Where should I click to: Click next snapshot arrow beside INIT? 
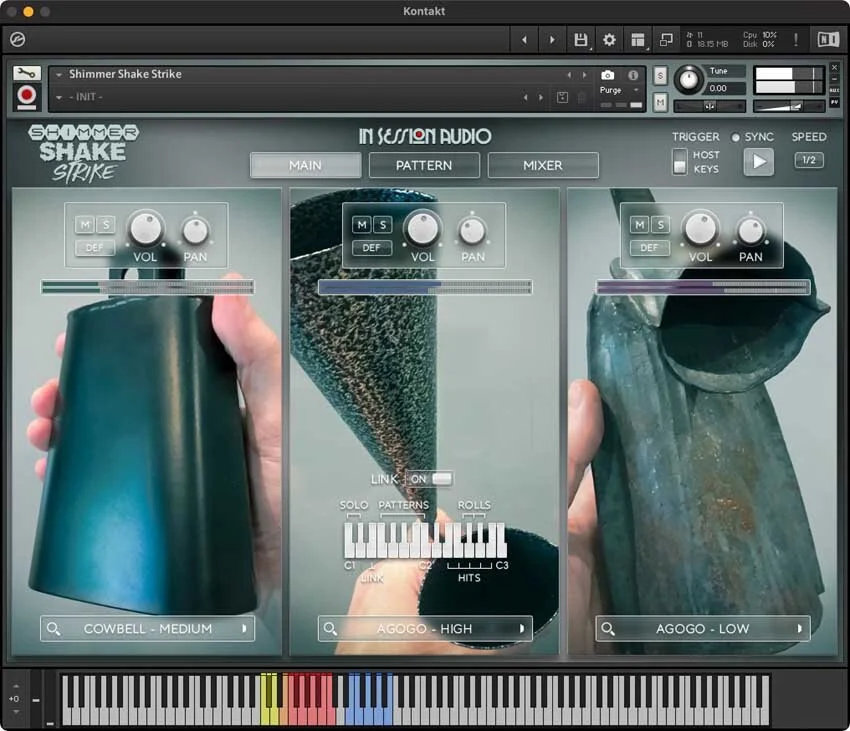540,97
